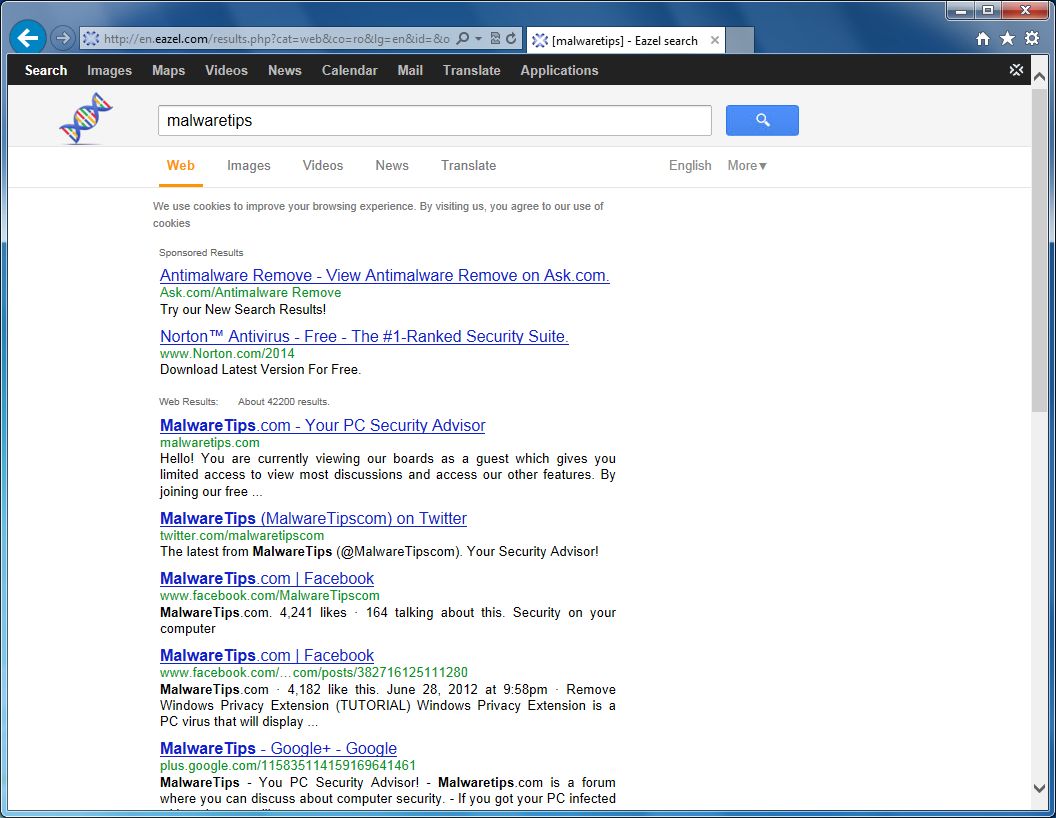
Task: Click the address bar search magnifier icon
Action: pos(463,38)
